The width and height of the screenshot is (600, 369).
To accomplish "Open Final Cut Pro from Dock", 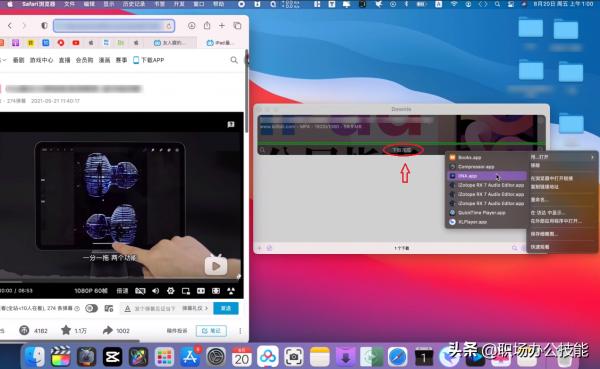I will pyautogui.click(x=60, y=358).
